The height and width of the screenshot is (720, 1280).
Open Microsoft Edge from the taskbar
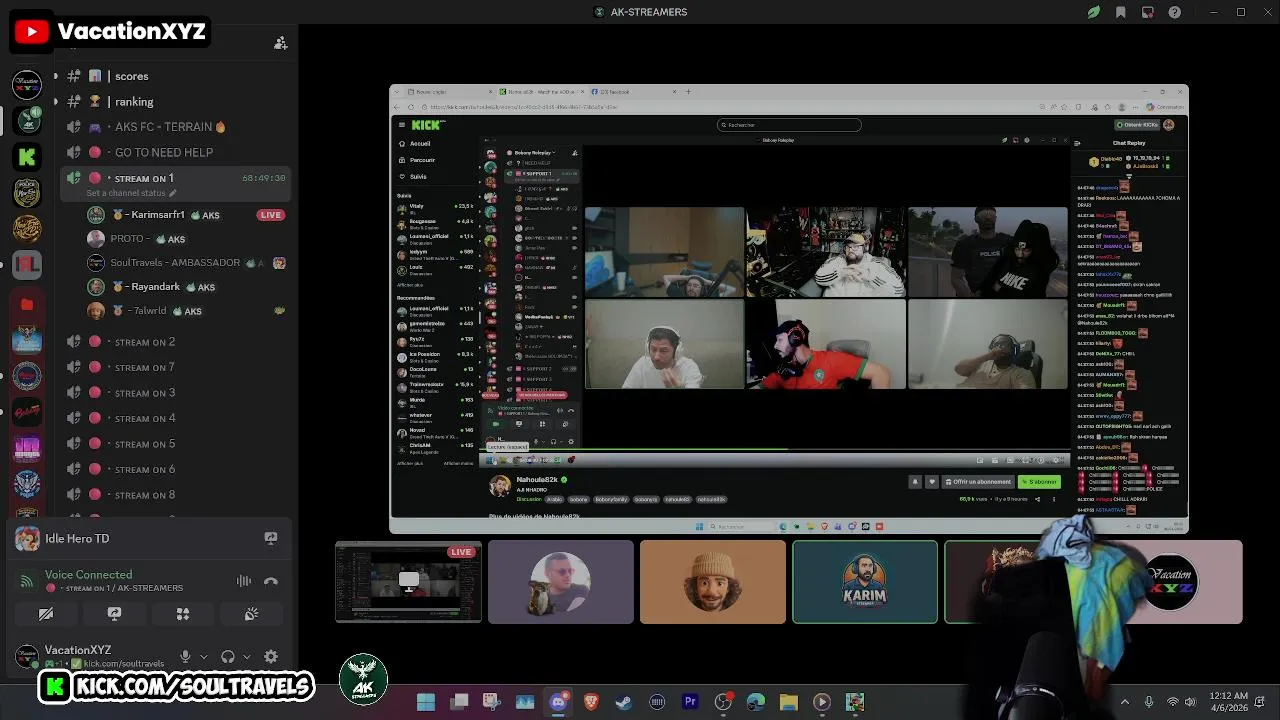pyautogui.click(x=756, y=702)
